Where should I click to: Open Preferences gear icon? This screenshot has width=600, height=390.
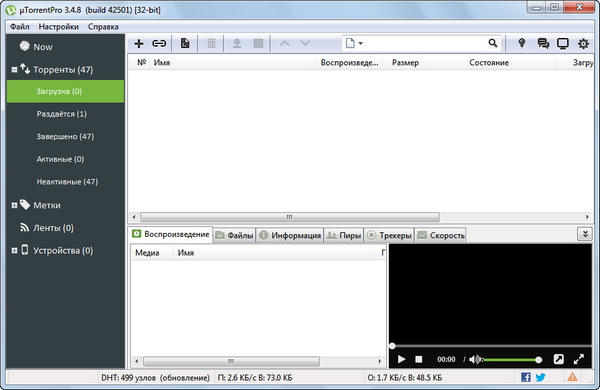coord(583,44)
